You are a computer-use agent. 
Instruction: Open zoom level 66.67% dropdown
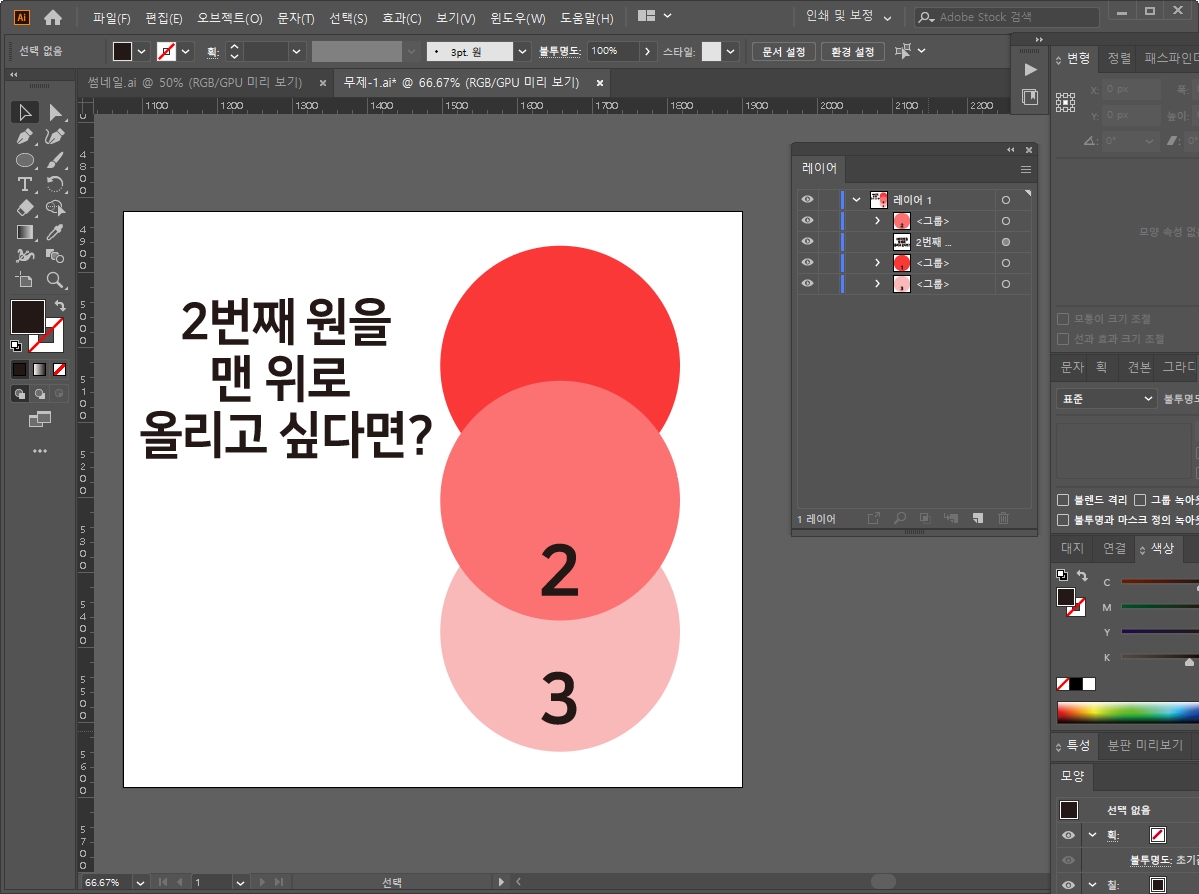pos(140,883)
